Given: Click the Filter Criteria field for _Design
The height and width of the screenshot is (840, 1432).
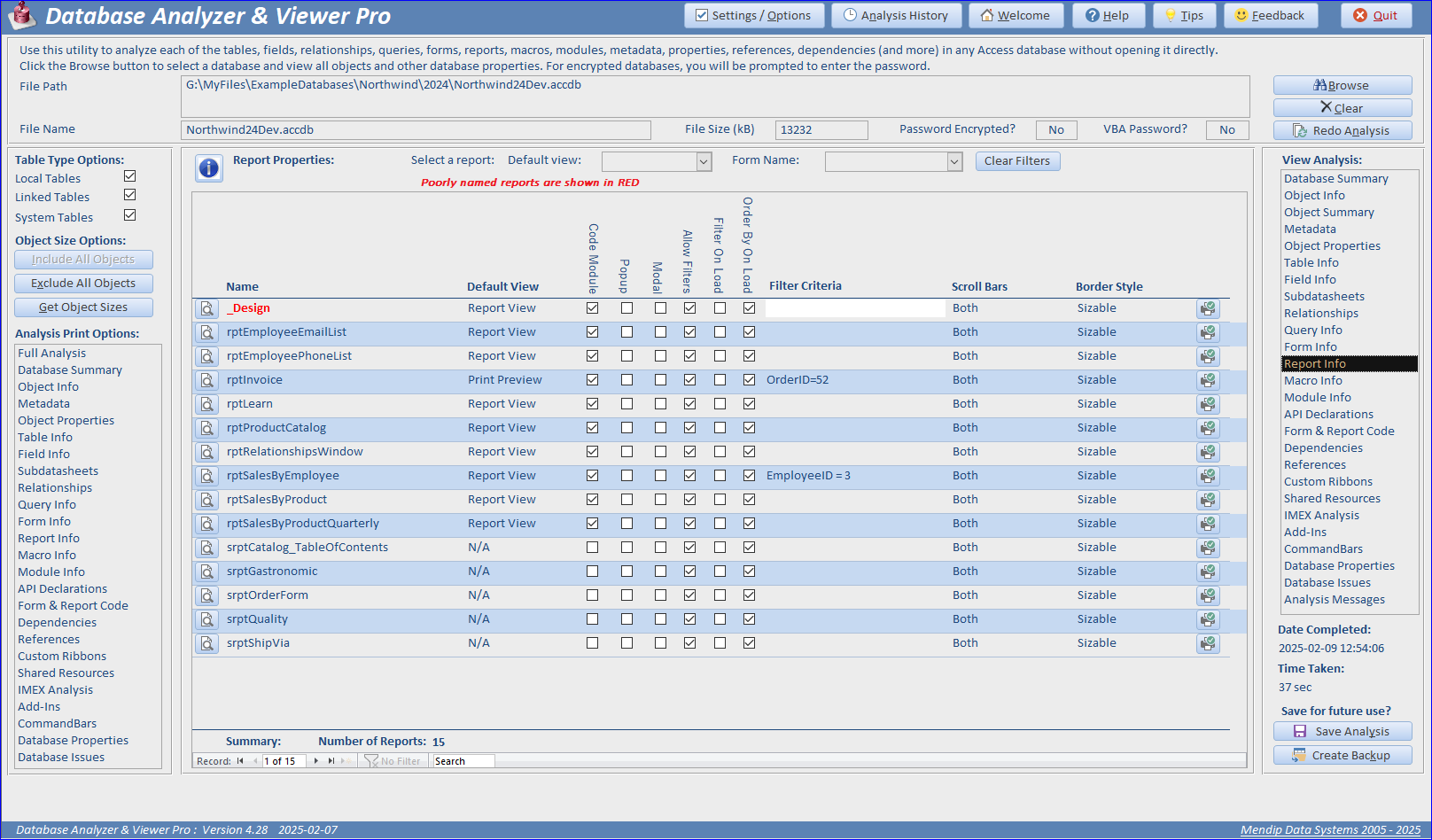Looking at the screenshot, I should point(855,308).
